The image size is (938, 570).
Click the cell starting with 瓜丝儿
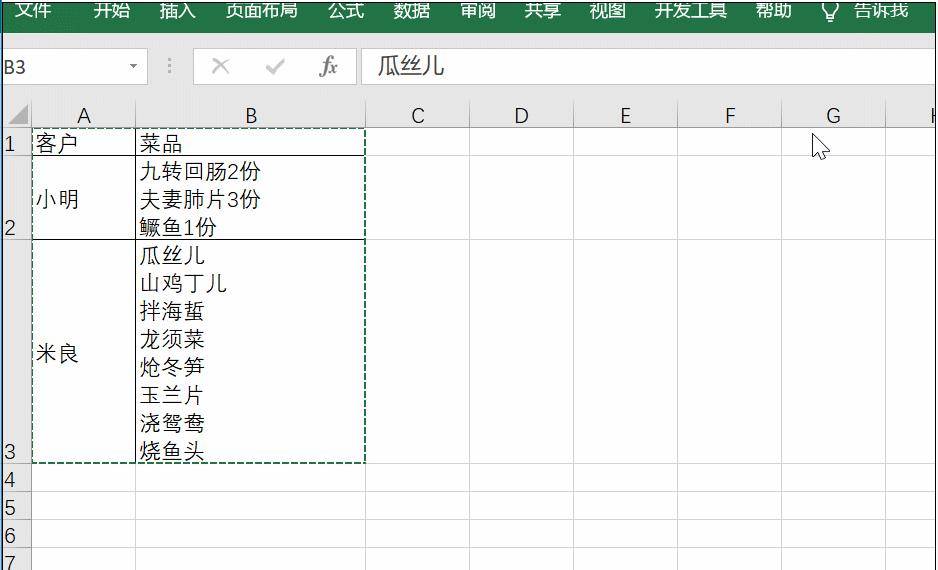coord(251,352)
